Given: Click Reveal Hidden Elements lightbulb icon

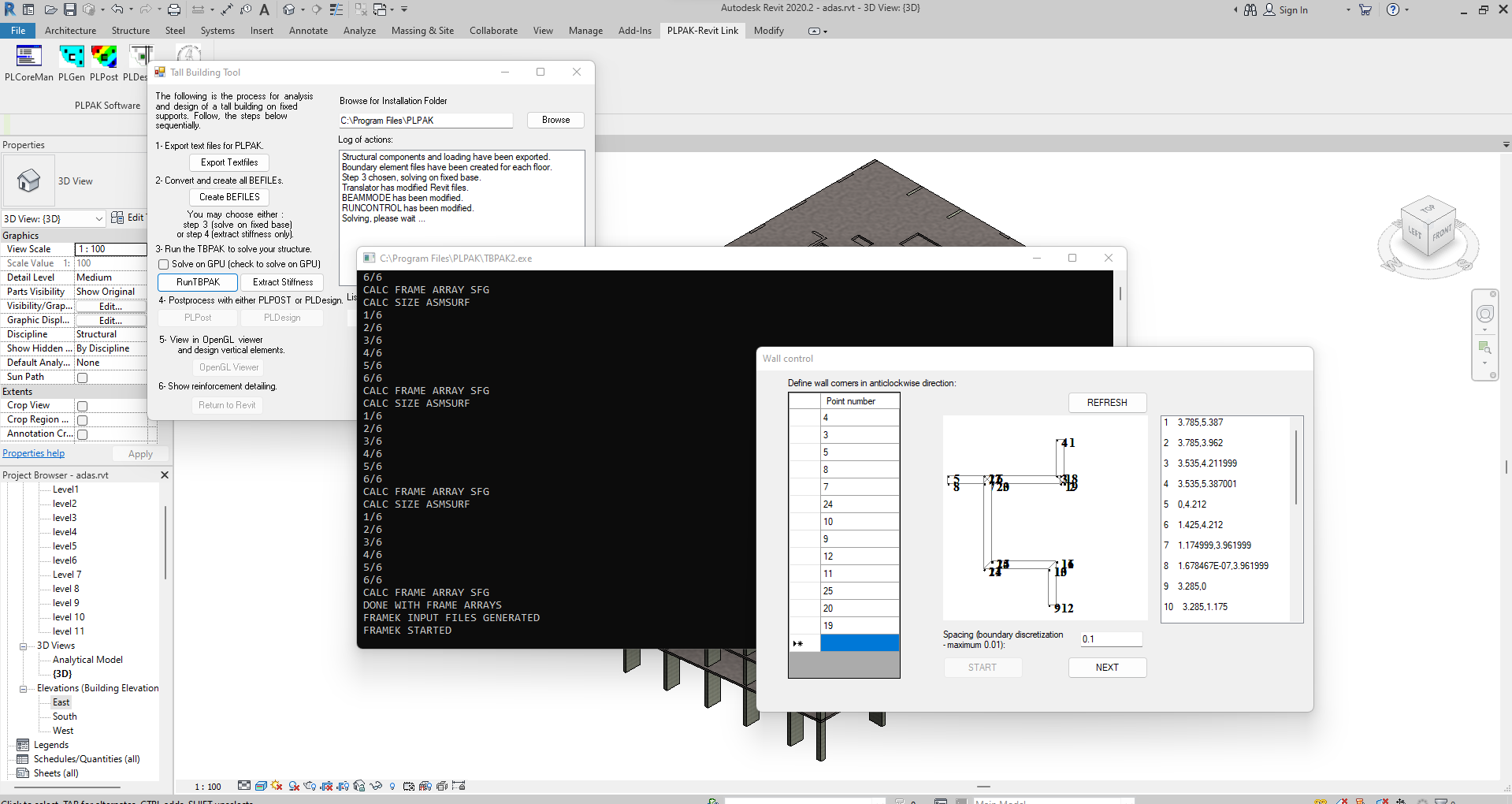Looking at the screenshot, I should (392, 786).
